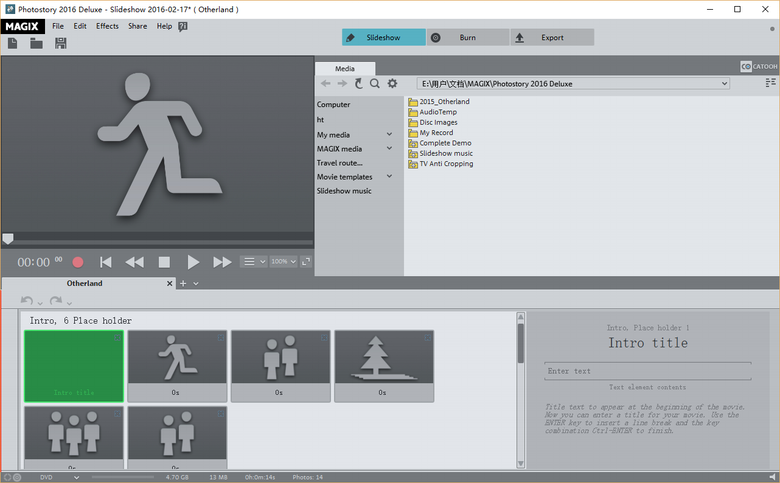
Task: Save the project using the floppy disk icon
Action: (61, 43)
